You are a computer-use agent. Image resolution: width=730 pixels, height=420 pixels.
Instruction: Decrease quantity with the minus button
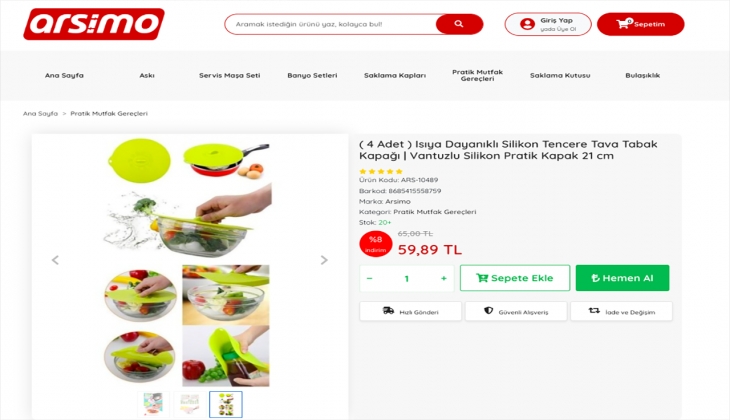click(x=370, y=278)
